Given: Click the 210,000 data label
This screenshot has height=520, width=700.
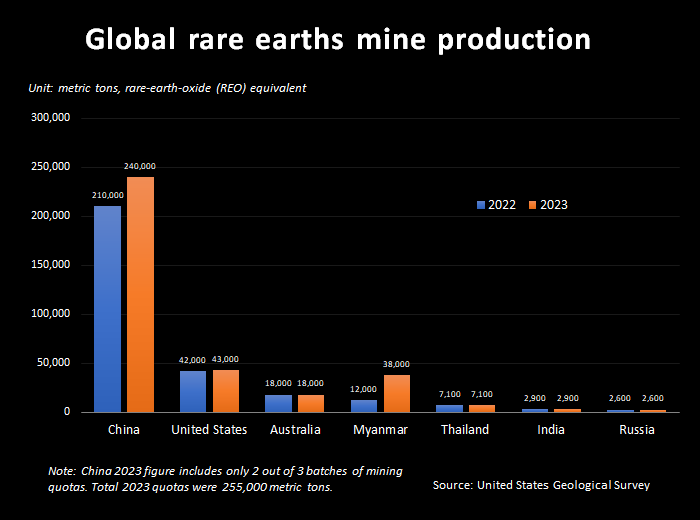Looking at the screenshot, I should 108,195.
